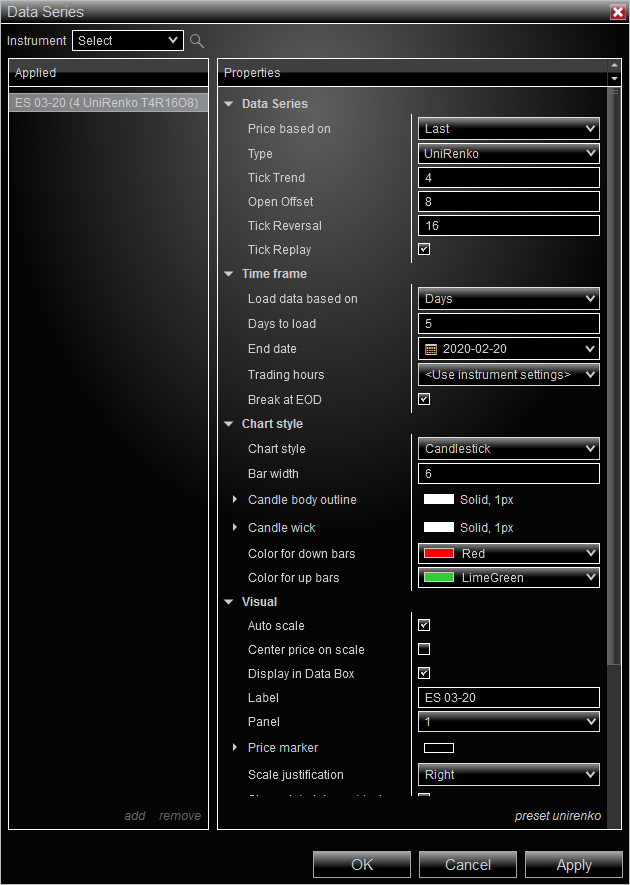Viewport: 630px width, 885px height.
Task: Click the Candle body outline color swatch
Action: [439, 500]
